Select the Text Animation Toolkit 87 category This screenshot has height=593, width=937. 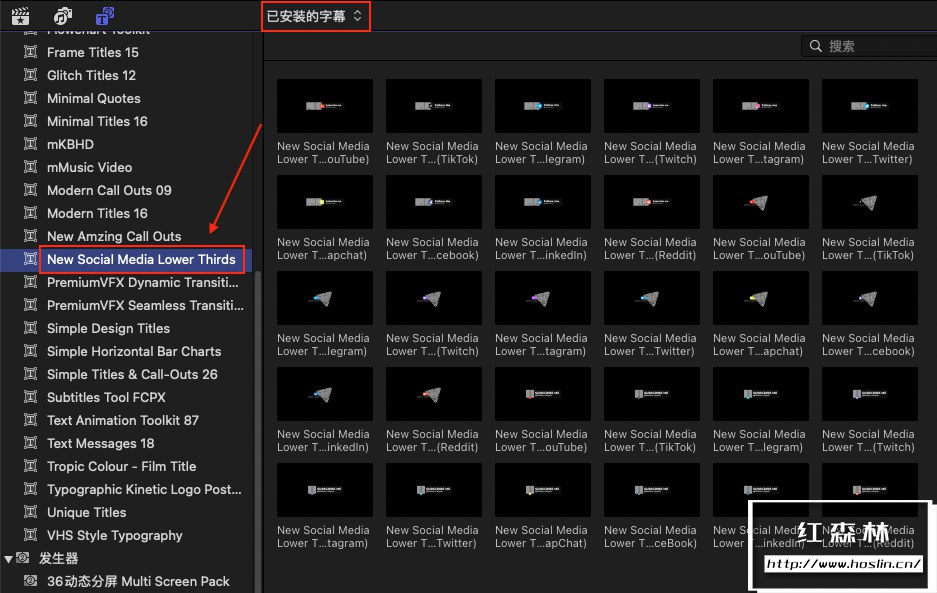pyautogui.click(x=125, y=421)
